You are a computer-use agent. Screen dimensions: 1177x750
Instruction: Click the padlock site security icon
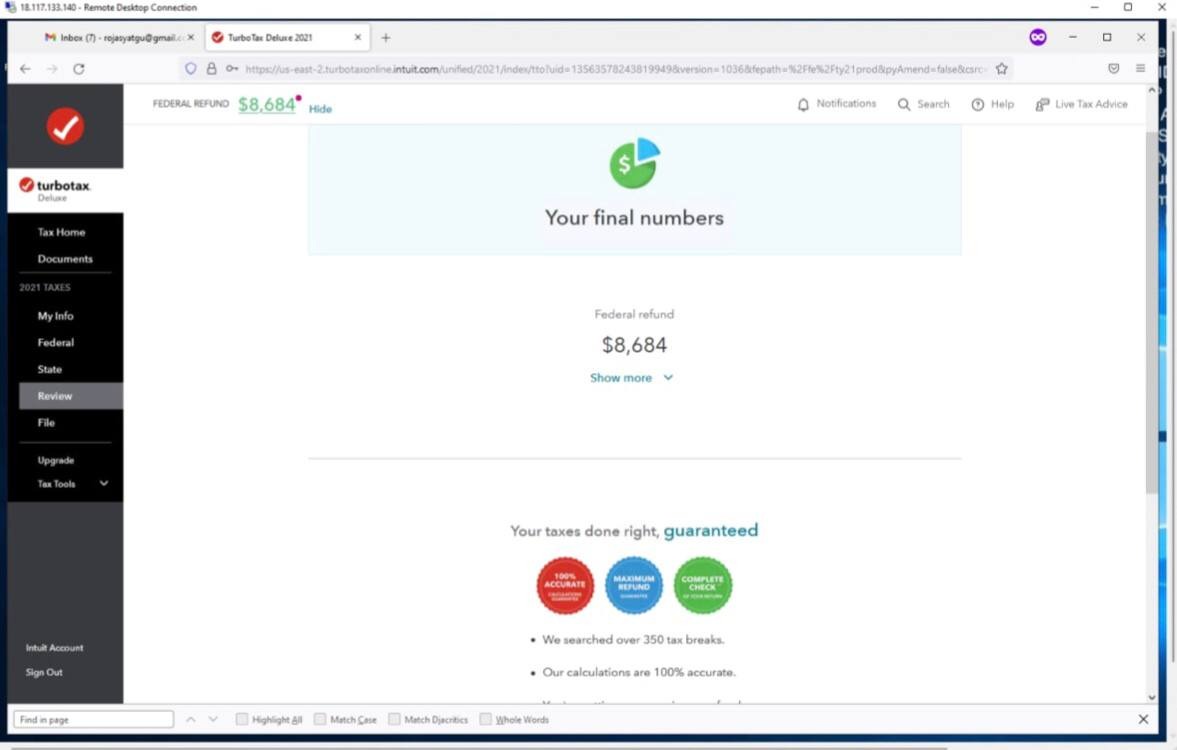coord(212,68)
